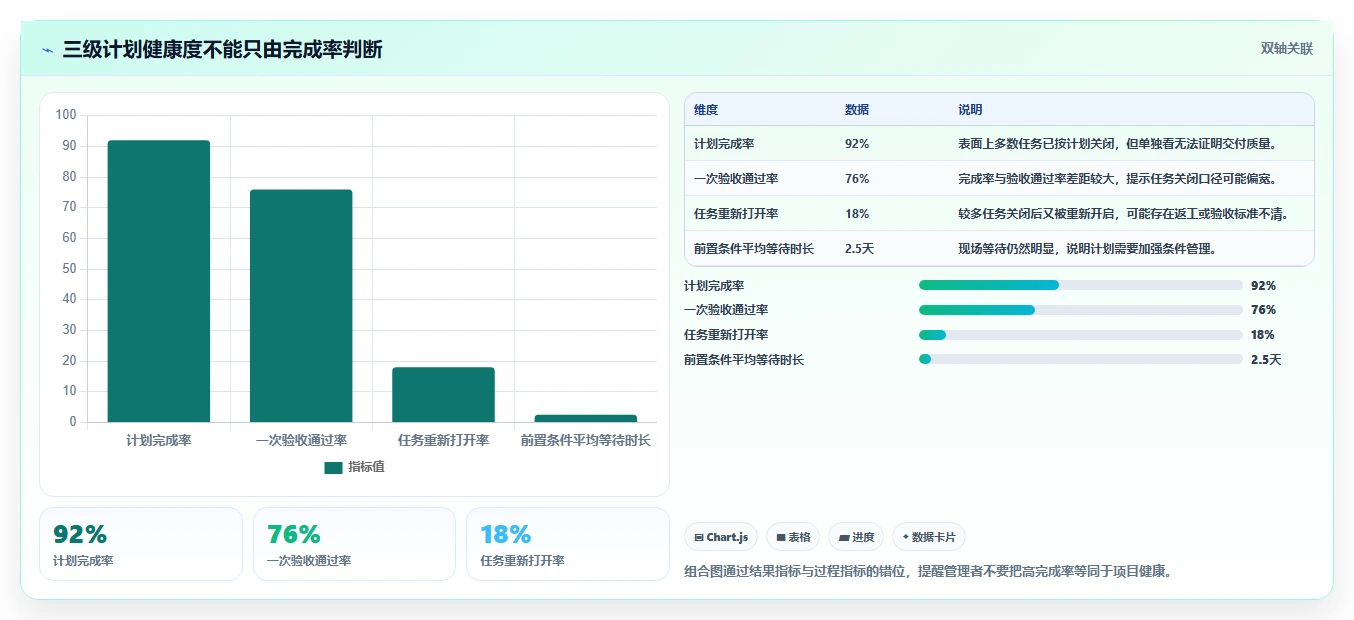Open the 18% 任务重新打开率 data card
The width and height of the screenshot is (1354, 620).
coord(567,544)
